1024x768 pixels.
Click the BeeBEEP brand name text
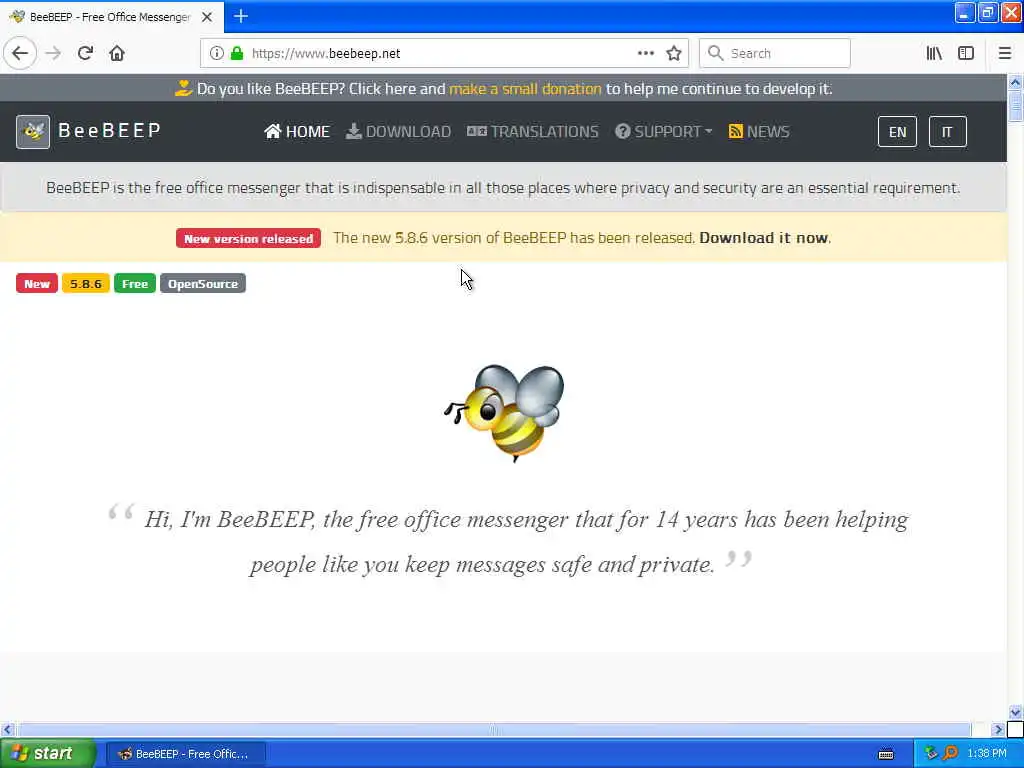[x=110, y=130]
